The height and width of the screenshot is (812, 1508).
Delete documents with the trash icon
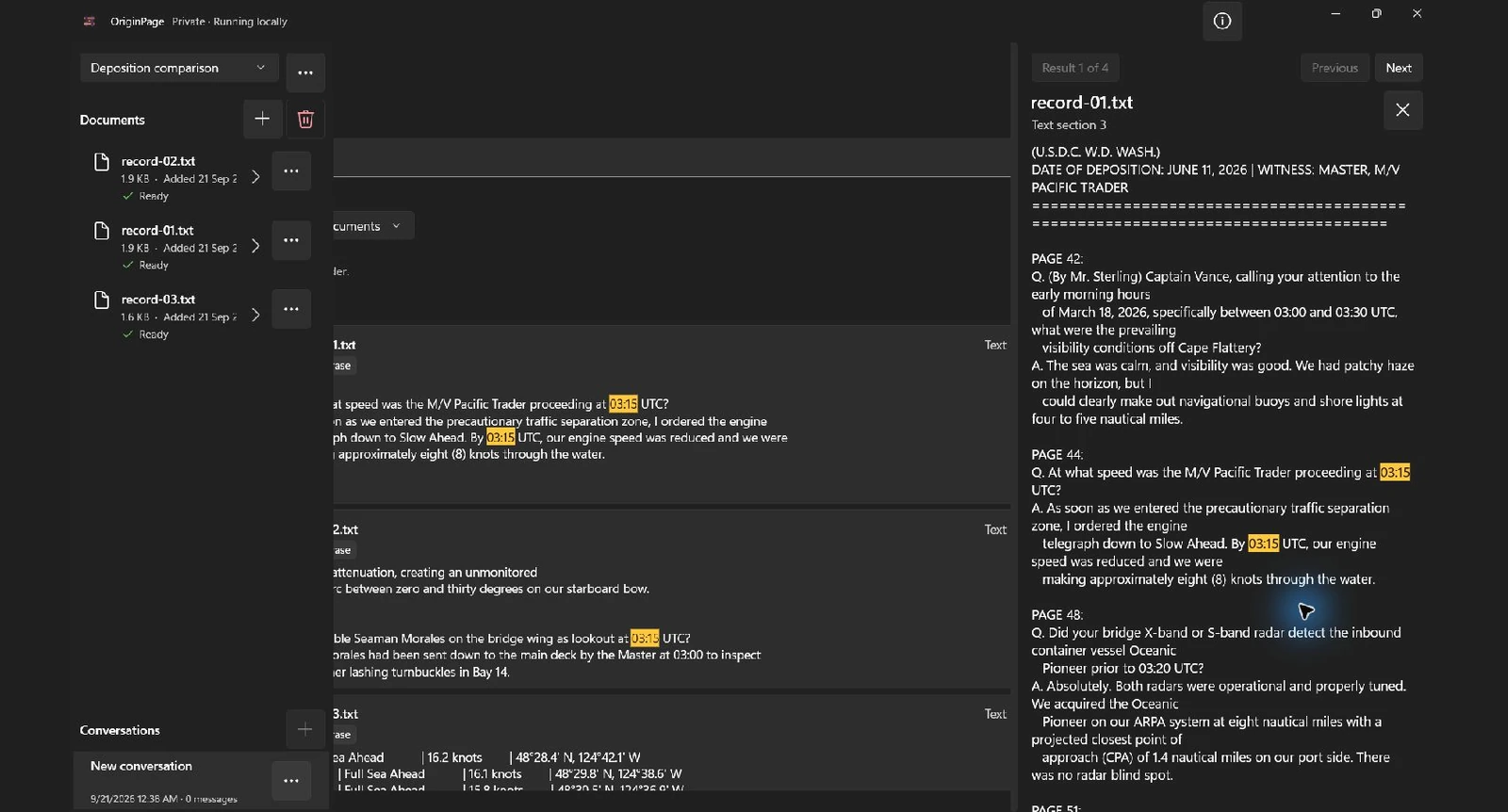pos(305,119)
